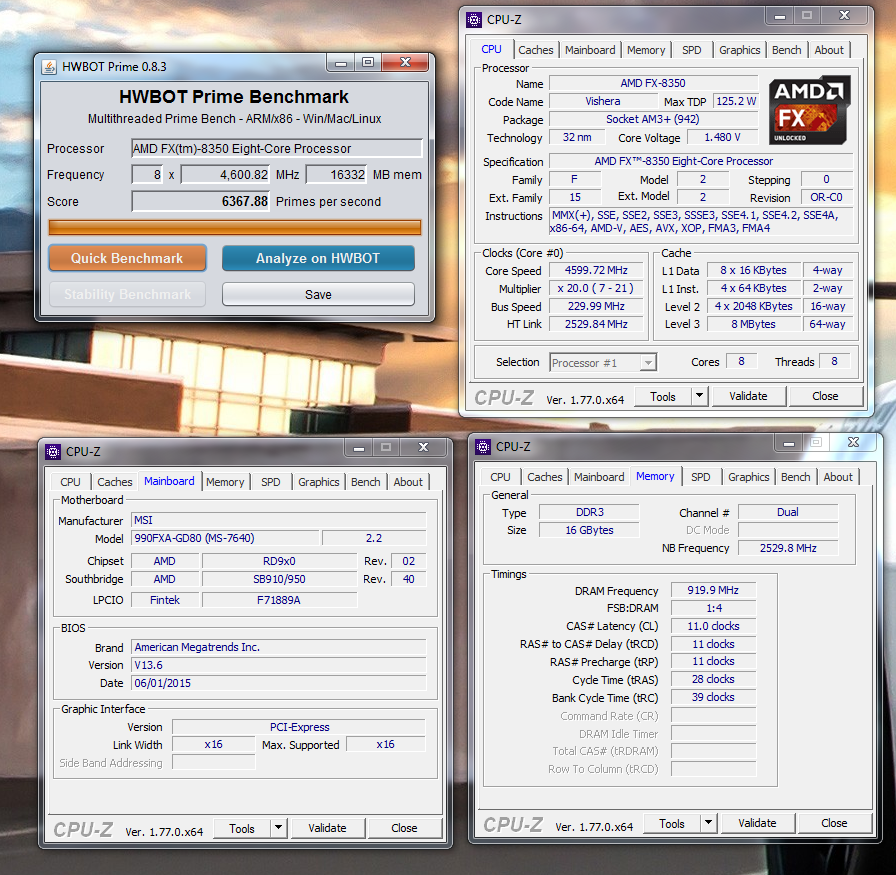This screenshot has width=896, height=875.
Task: Minimize the HWBOT Prime window
Action: coord(341,62)
